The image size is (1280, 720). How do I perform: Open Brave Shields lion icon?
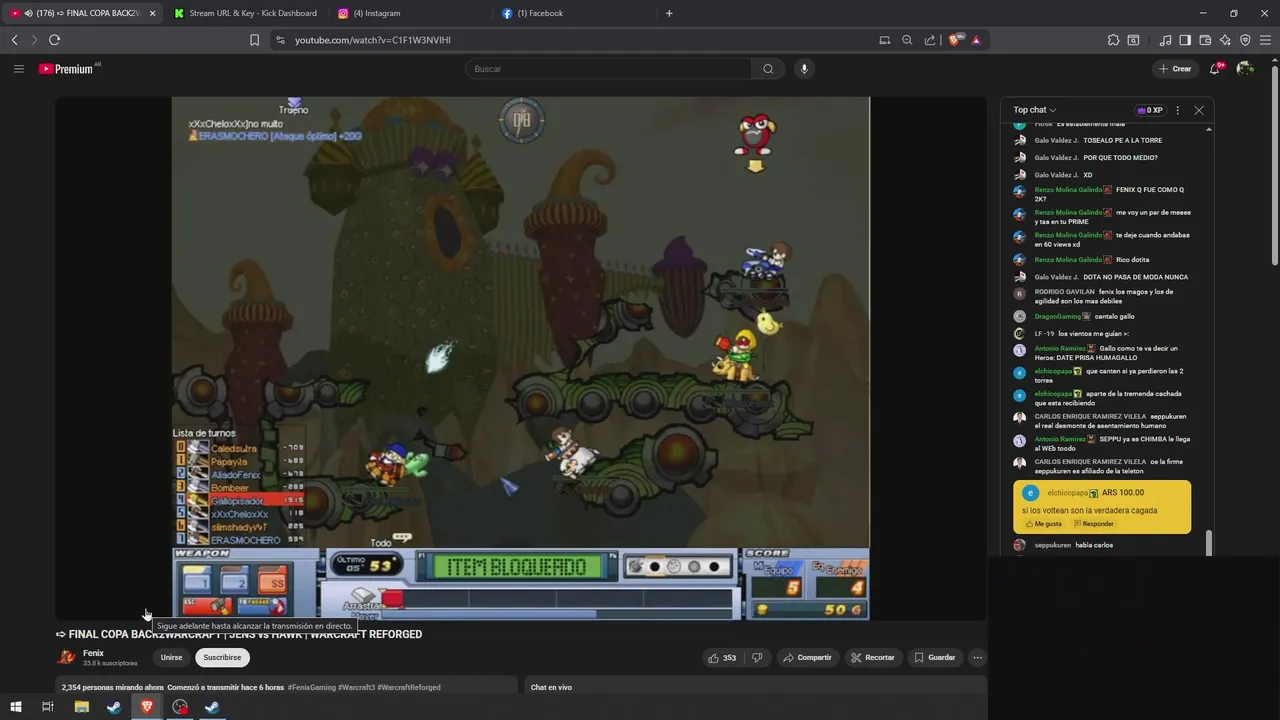[x=954, y=40]
